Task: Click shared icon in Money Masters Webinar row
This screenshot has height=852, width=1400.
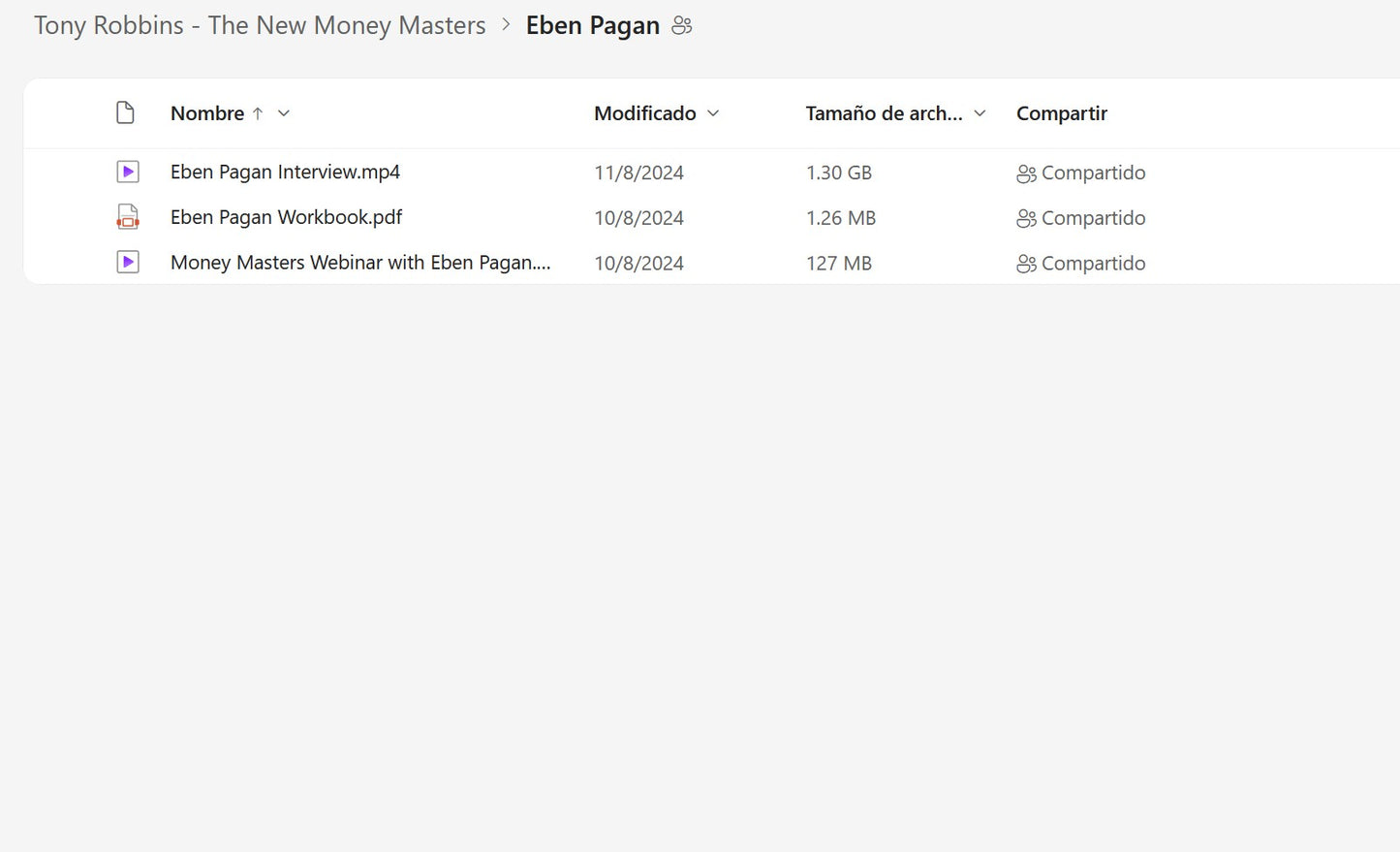Action: pos(1026,264)
